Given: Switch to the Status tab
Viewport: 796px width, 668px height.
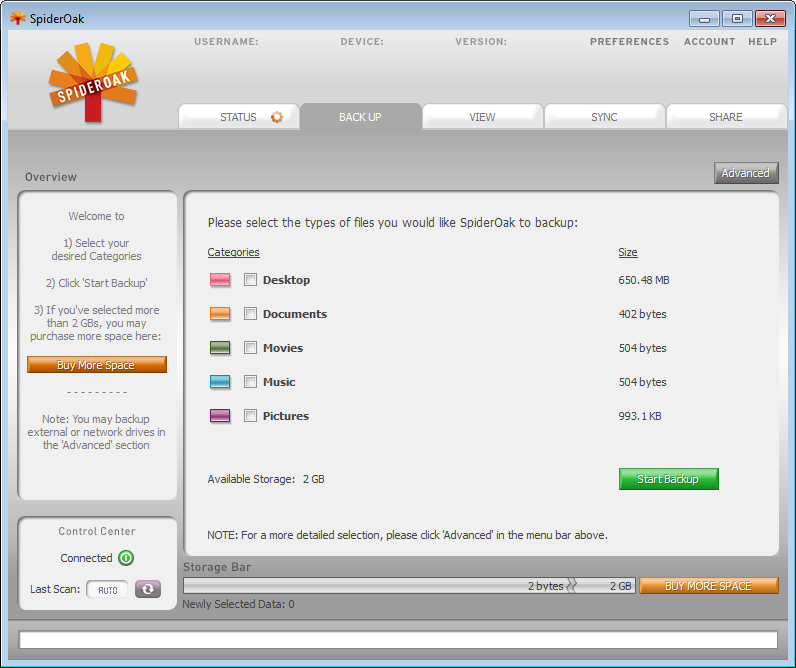Looking at the screenshot, I should click(239, 117).
